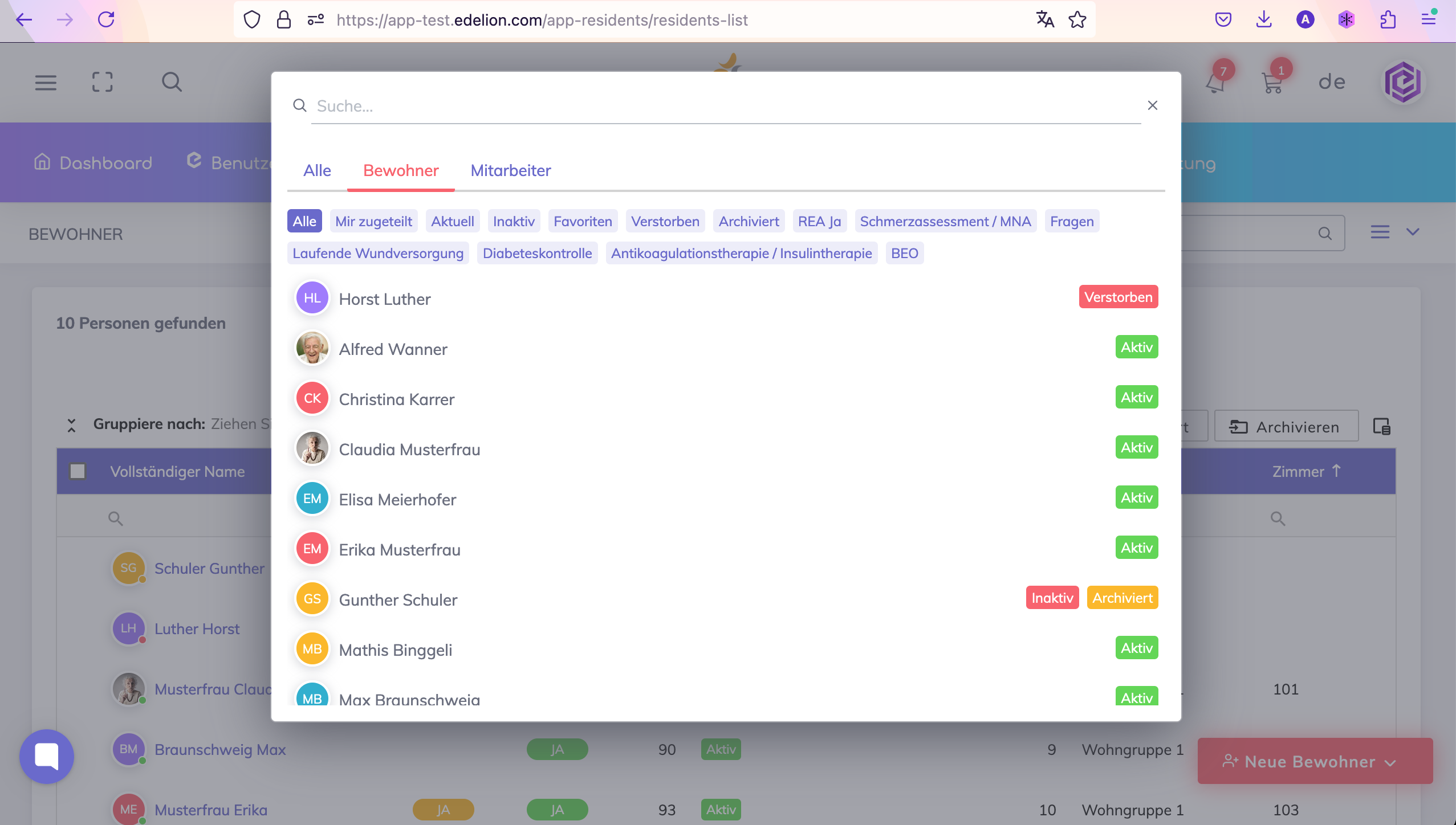Switch to the Alle search tab

[317, 170]
